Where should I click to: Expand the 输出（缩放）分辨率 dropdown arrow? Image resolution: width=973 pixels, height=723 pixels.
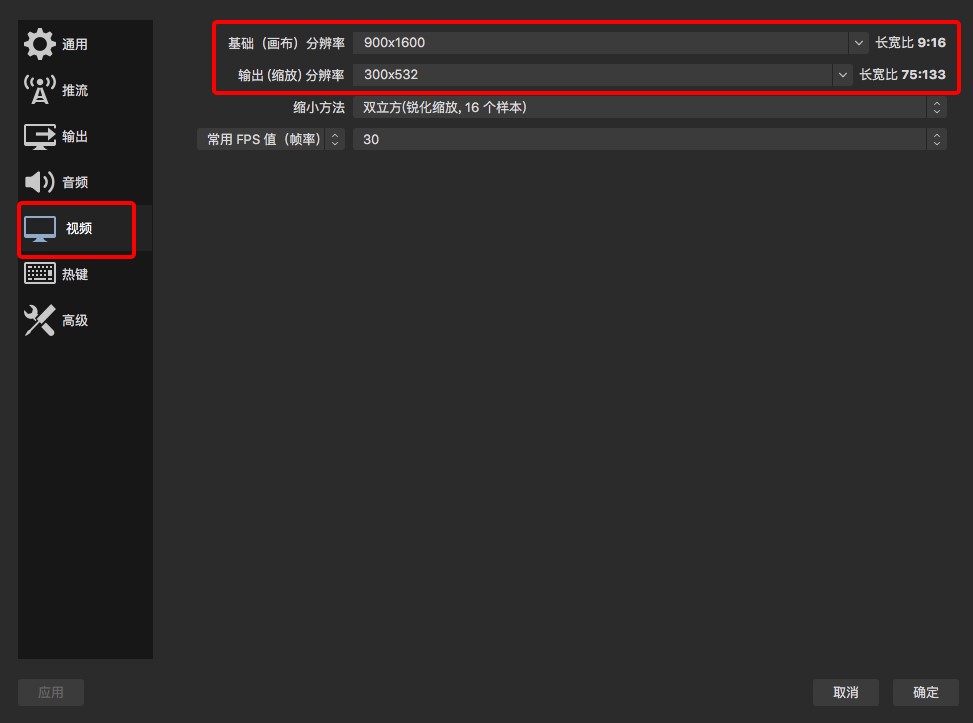coord(843,75)
